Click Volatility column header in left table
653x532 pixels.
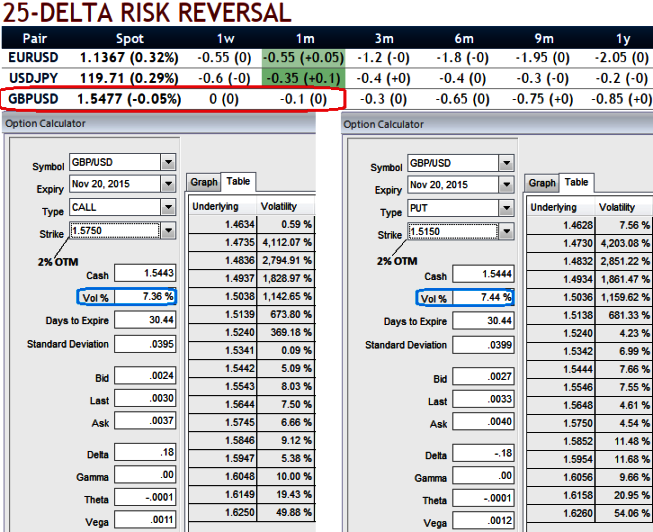(x=286, y=206)
